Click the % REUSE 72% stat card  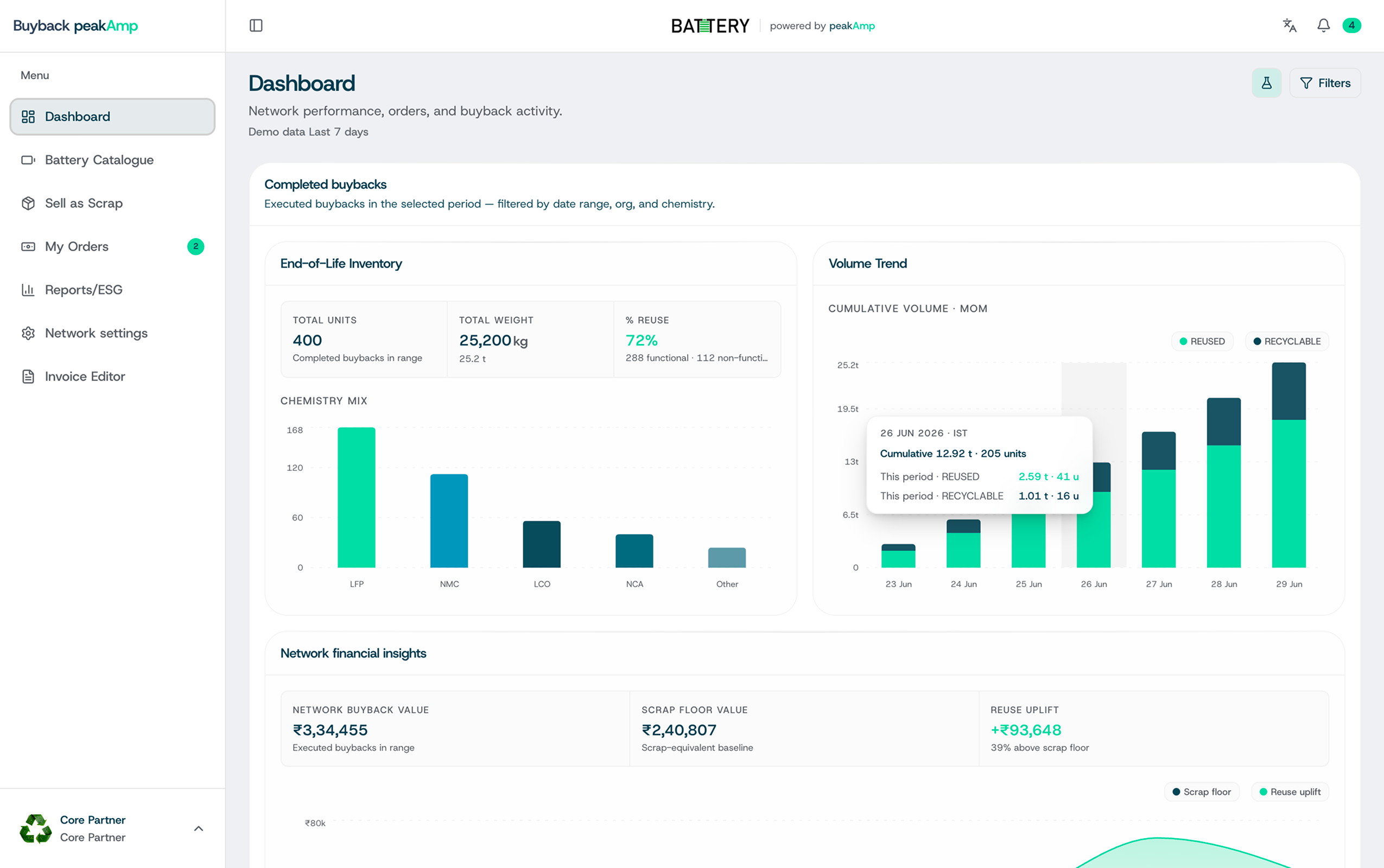[x=697, y=339]
